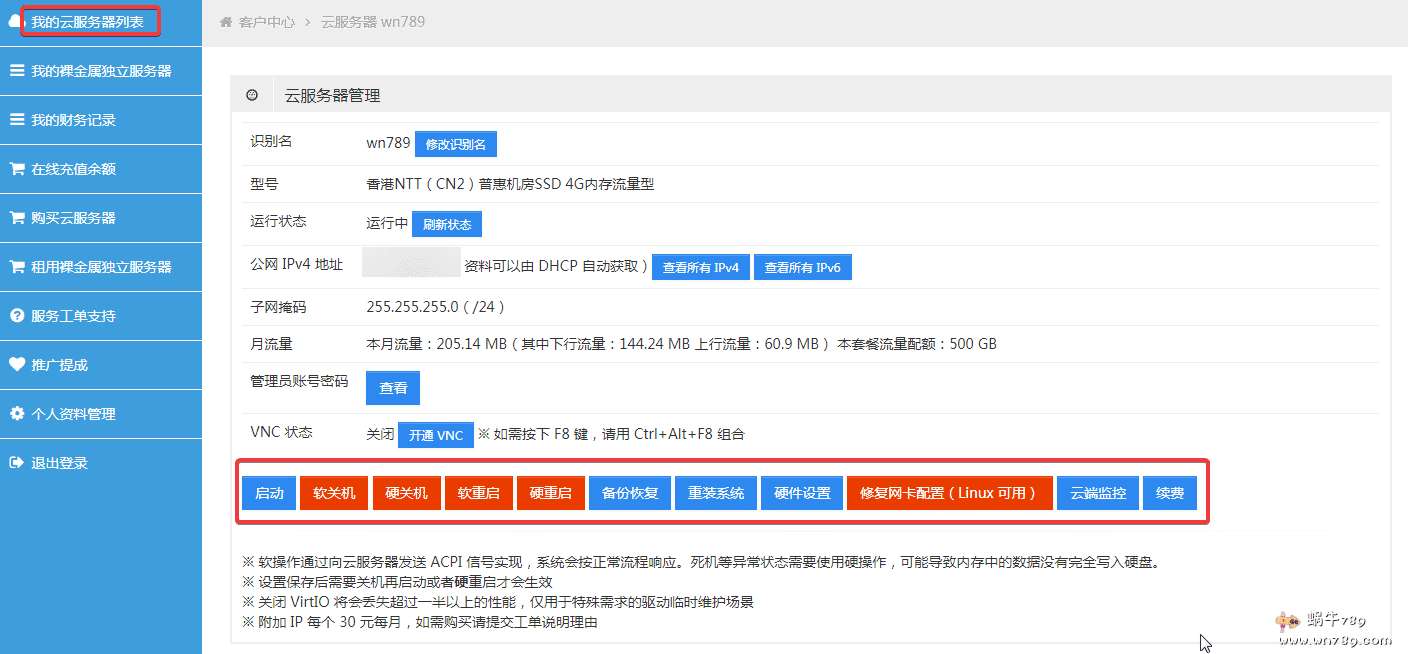Click the question mark icon beside 服务工单支持
The image size is (1408, 654).
click(x=17, y=316)
